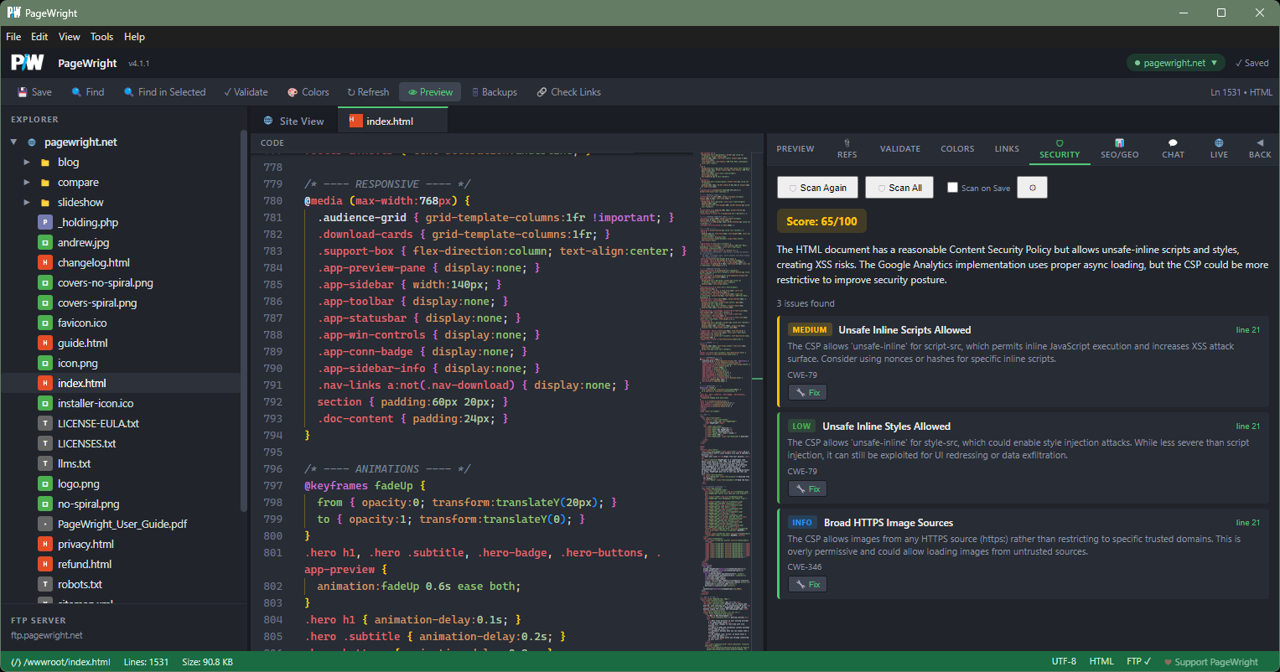Open the SEO/GEO analysis panel
The width and height of the screenshot is (1280, 672).
point(1119,149)
